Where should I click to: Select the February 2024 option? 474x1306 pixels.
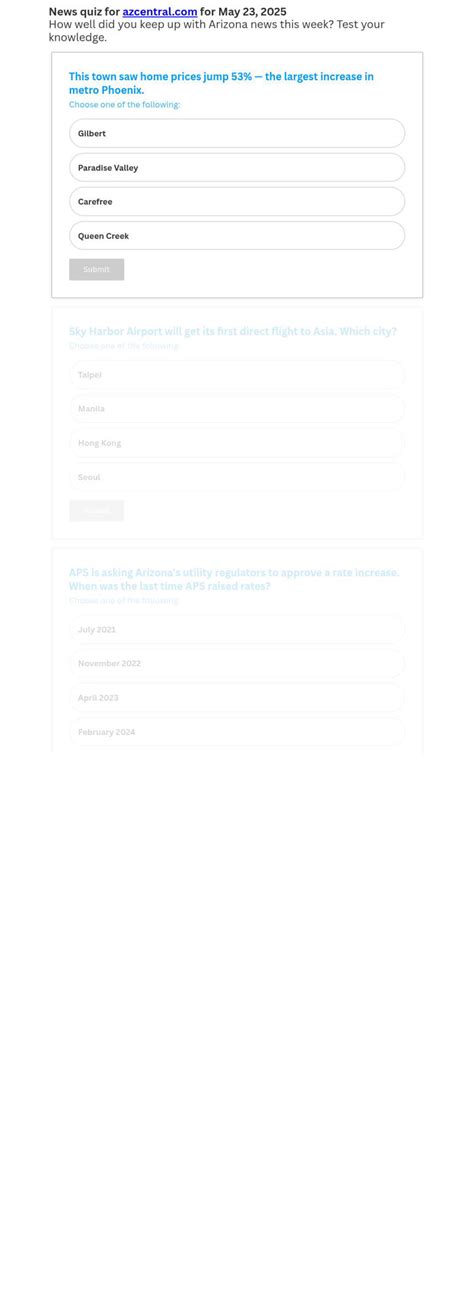[x=237, y=732]
